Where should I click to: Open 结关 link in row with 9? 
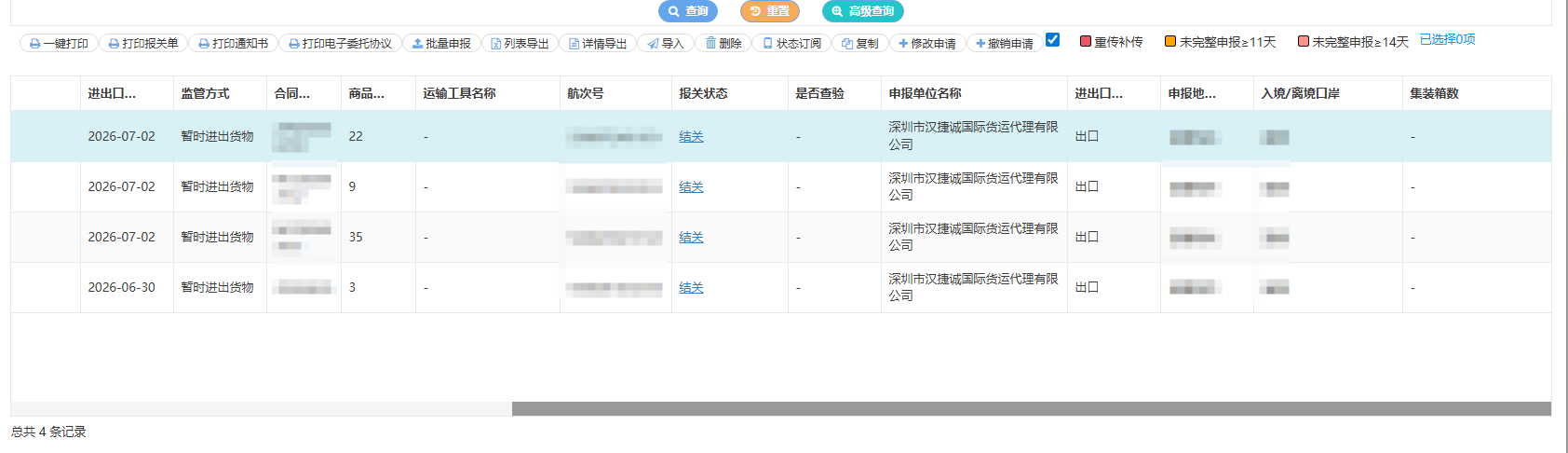691,186
